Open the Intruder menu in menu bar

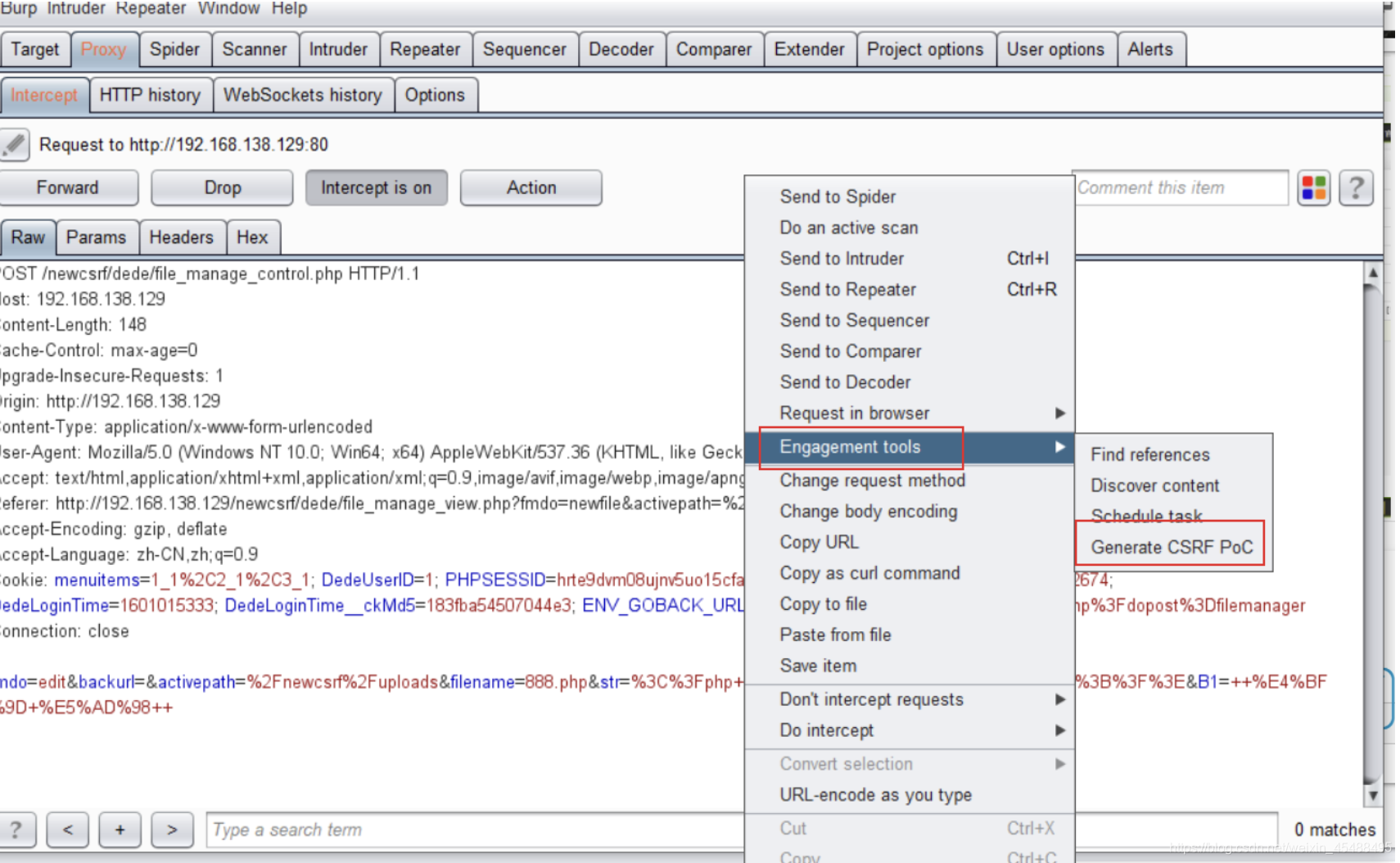[76, 8]
